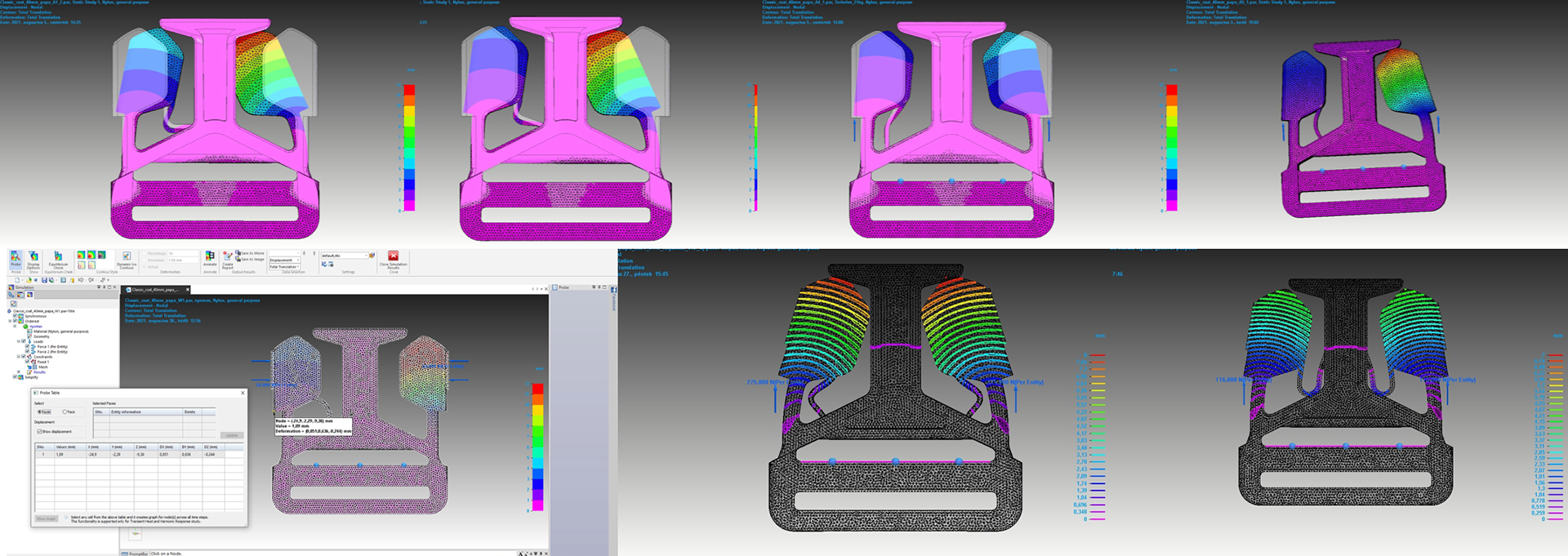Viewport: 1568px width, 556px height.
Task: Open Display Options in the Show group
Action: click(x=33, y=260)
